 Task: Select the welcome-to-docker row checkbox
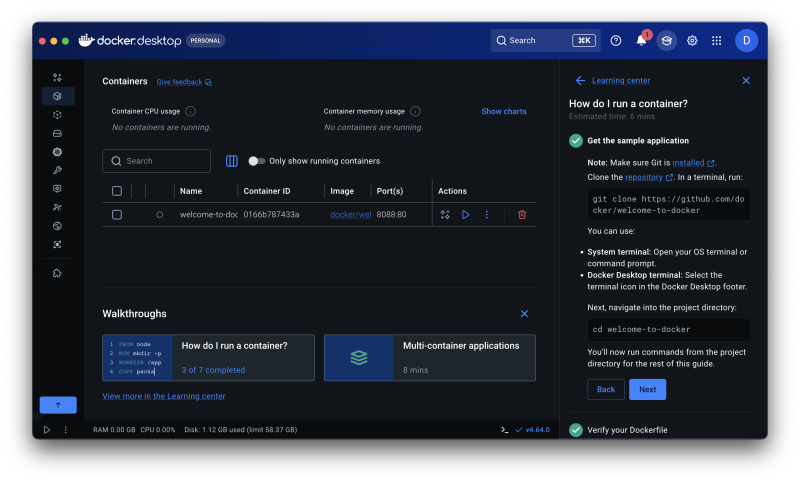[x=117, y=215]
